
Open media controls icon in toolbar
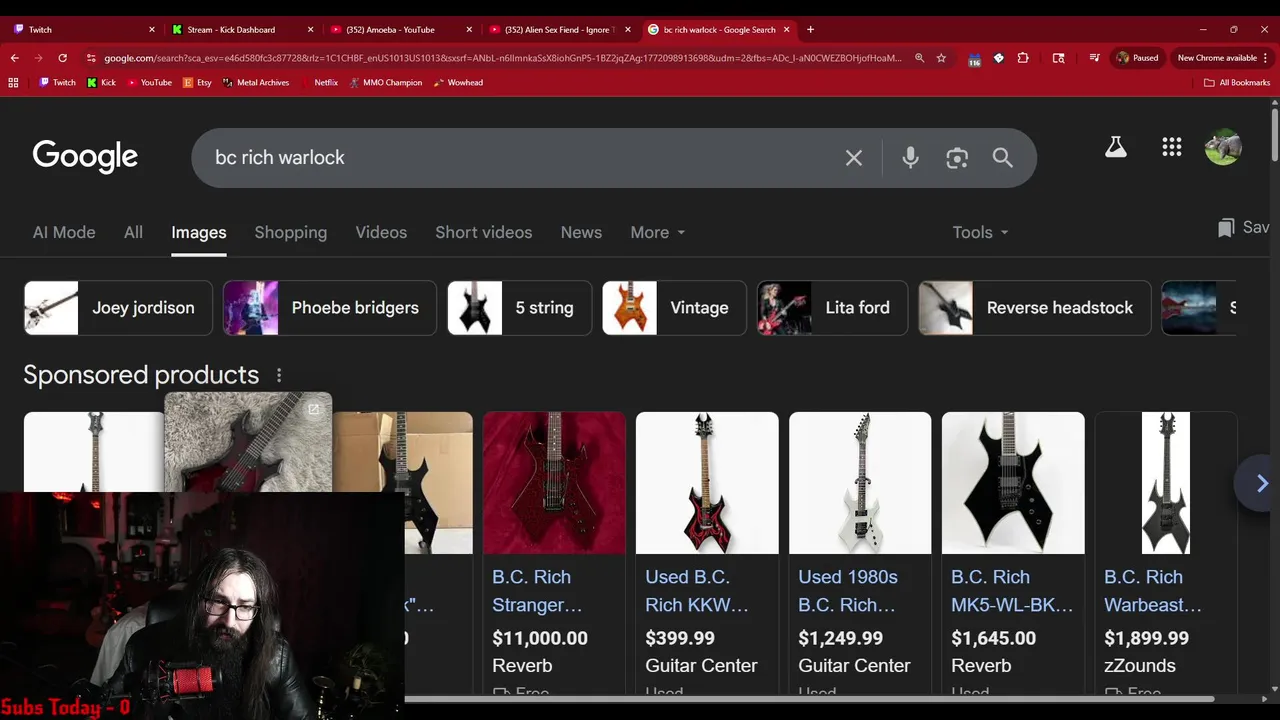click(x=1094, y=58)
